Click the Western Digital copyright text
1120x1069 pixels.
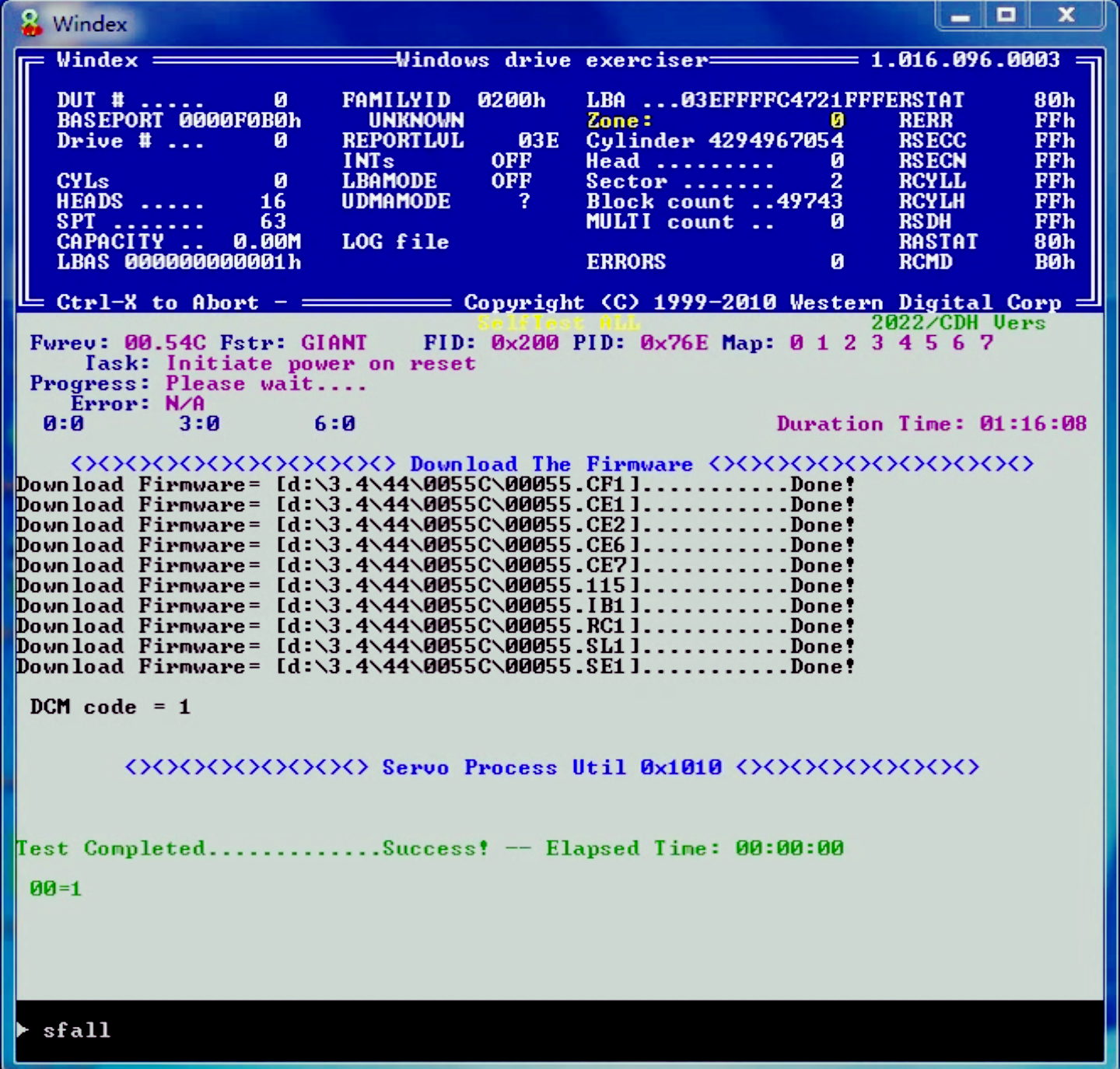[762, 302]
